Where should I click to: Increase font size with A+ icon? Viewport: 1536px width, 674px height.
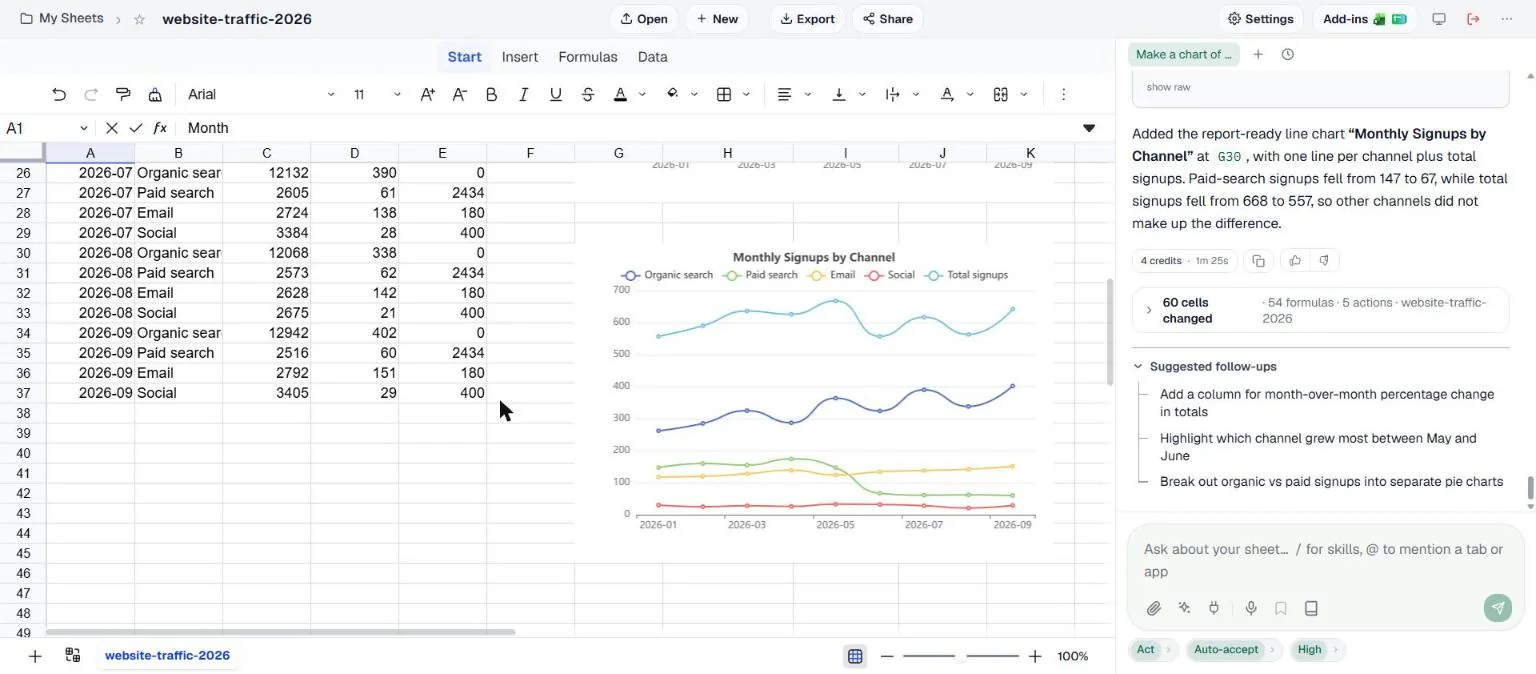point(427,94)
